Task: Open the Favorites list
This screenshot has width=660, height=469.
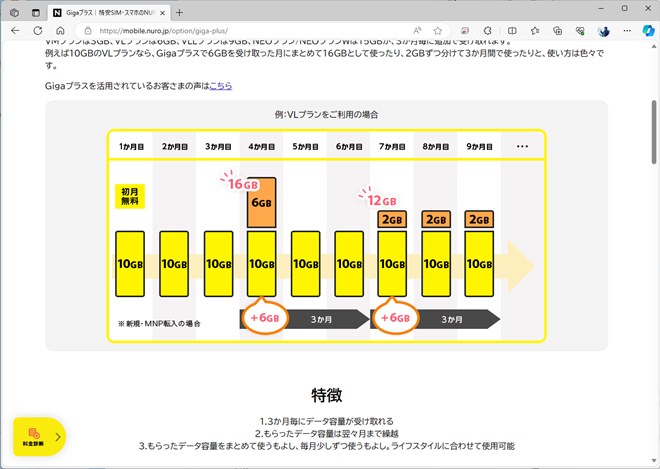Action: point(535,31)
